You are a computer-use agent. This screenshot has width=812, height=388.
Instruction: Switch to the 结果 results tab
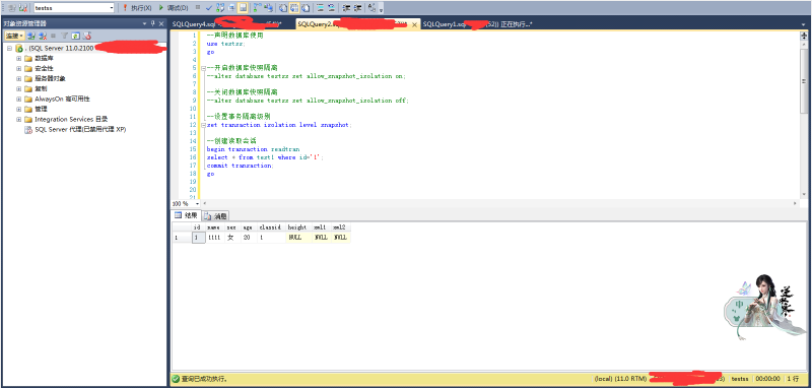click(186, 215)
